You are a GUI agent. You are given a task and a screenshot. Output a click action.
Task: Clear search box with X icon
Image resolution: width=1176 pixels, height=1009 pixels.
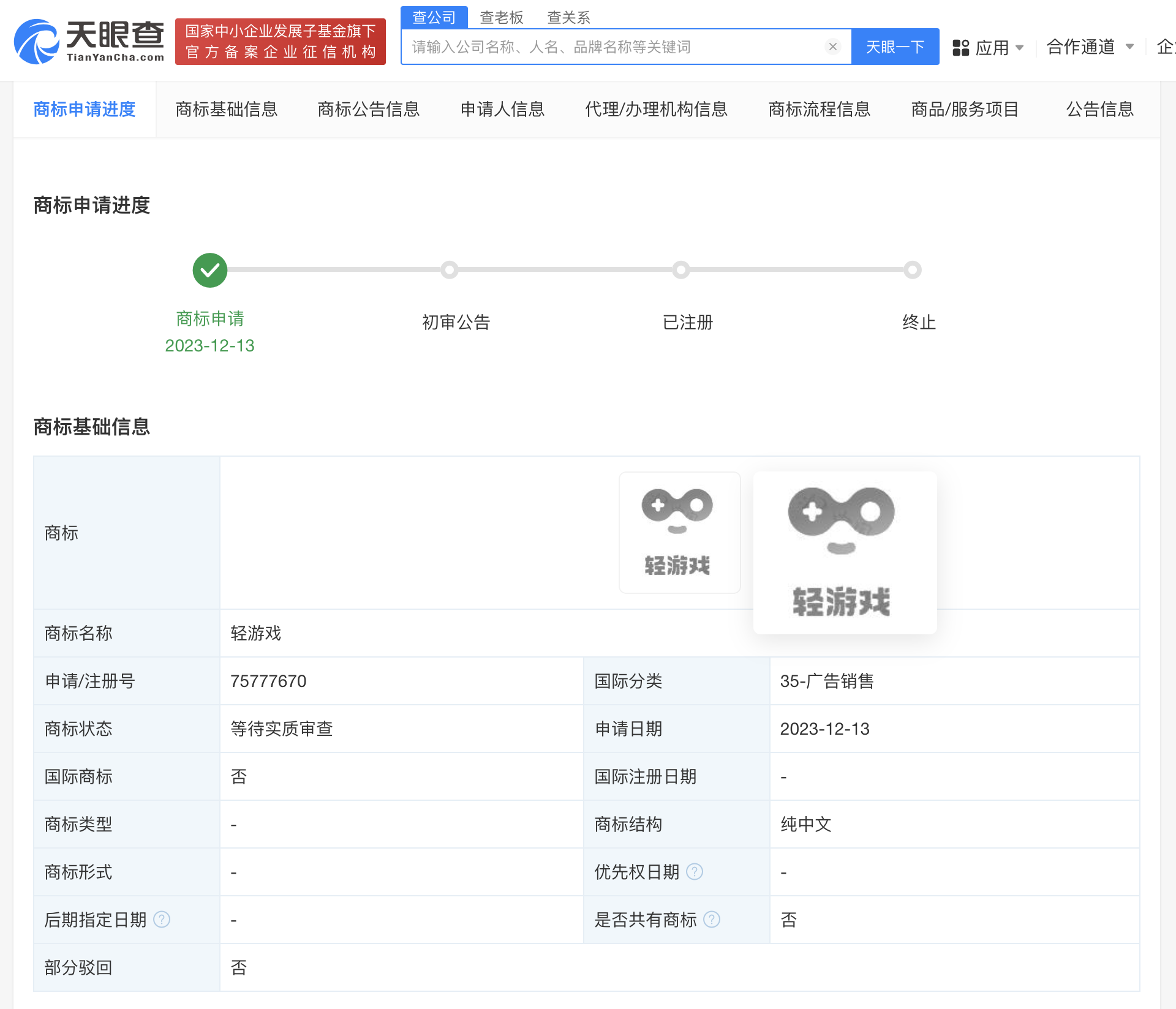point(832,47)
